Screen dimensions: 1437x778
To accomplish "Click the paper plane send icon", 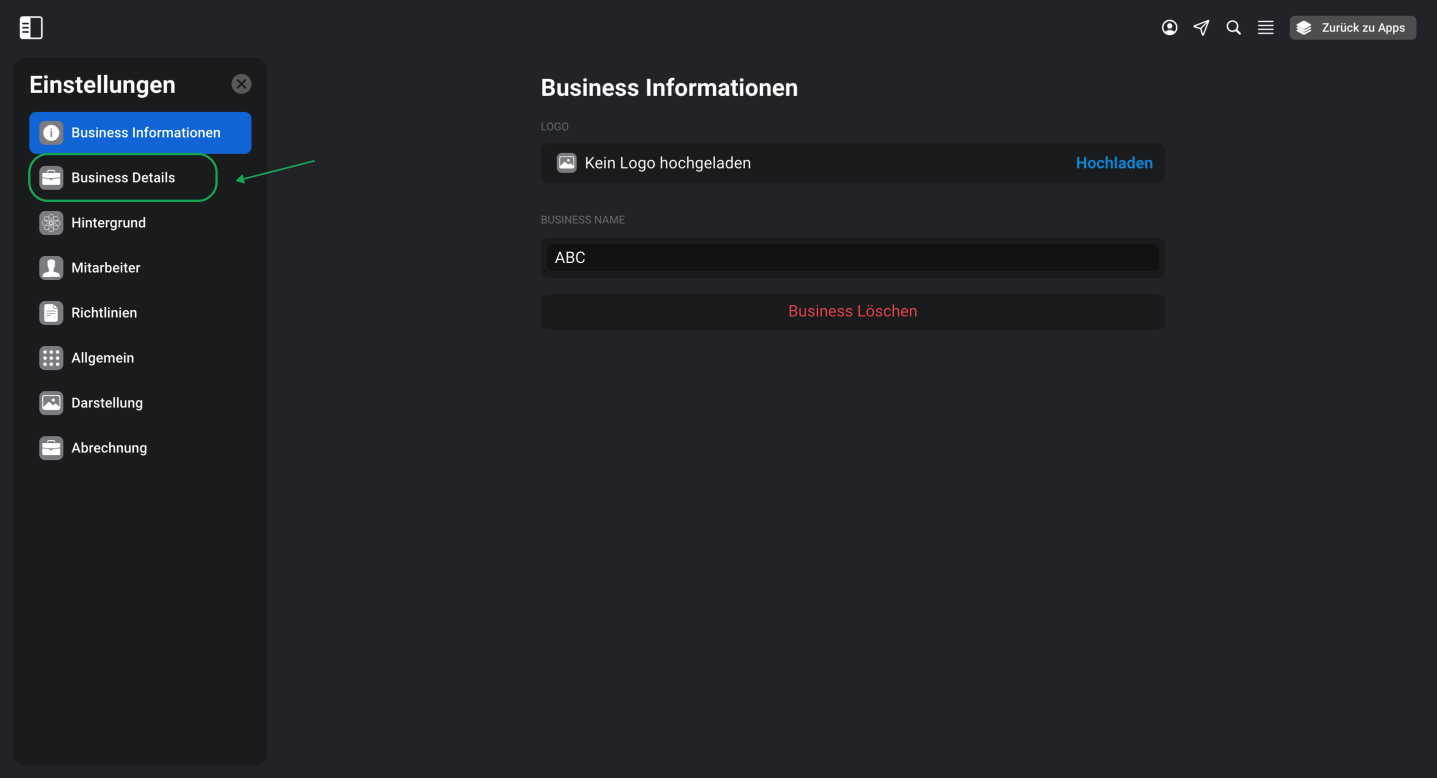I will (1201, 28).
